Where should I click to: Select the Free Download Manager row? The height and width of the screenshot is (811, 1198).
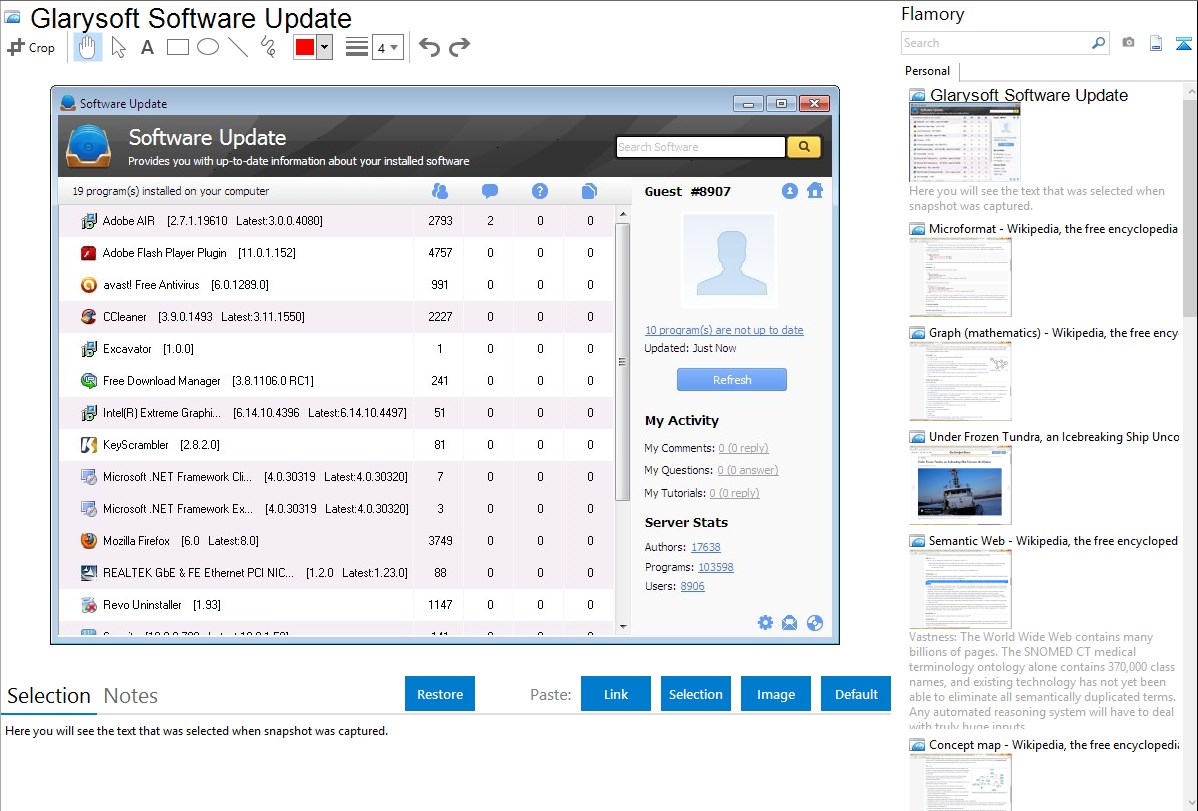coord(336,381)
